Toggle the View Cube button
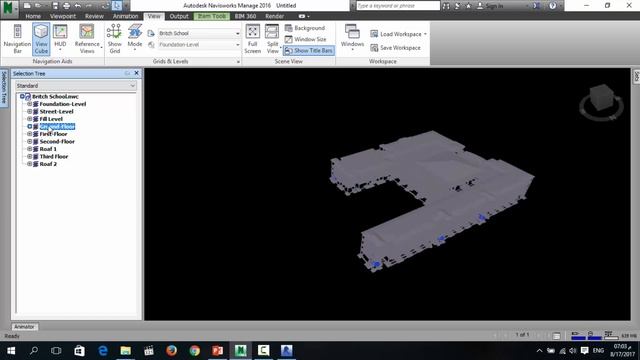Image resolution: width=640 pixels, height=360 pixels. click(x=41, y=39)
